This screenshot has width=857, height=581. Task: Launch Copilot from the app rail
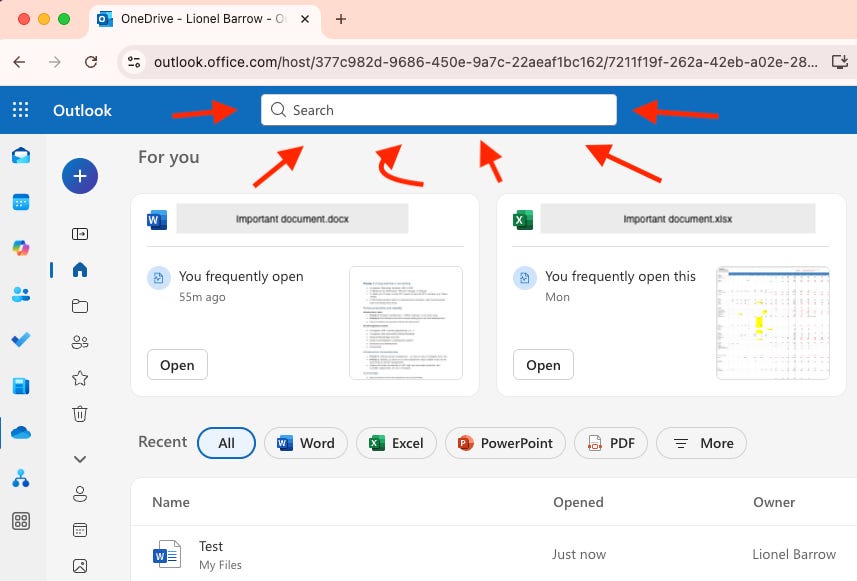pos(21,249)
